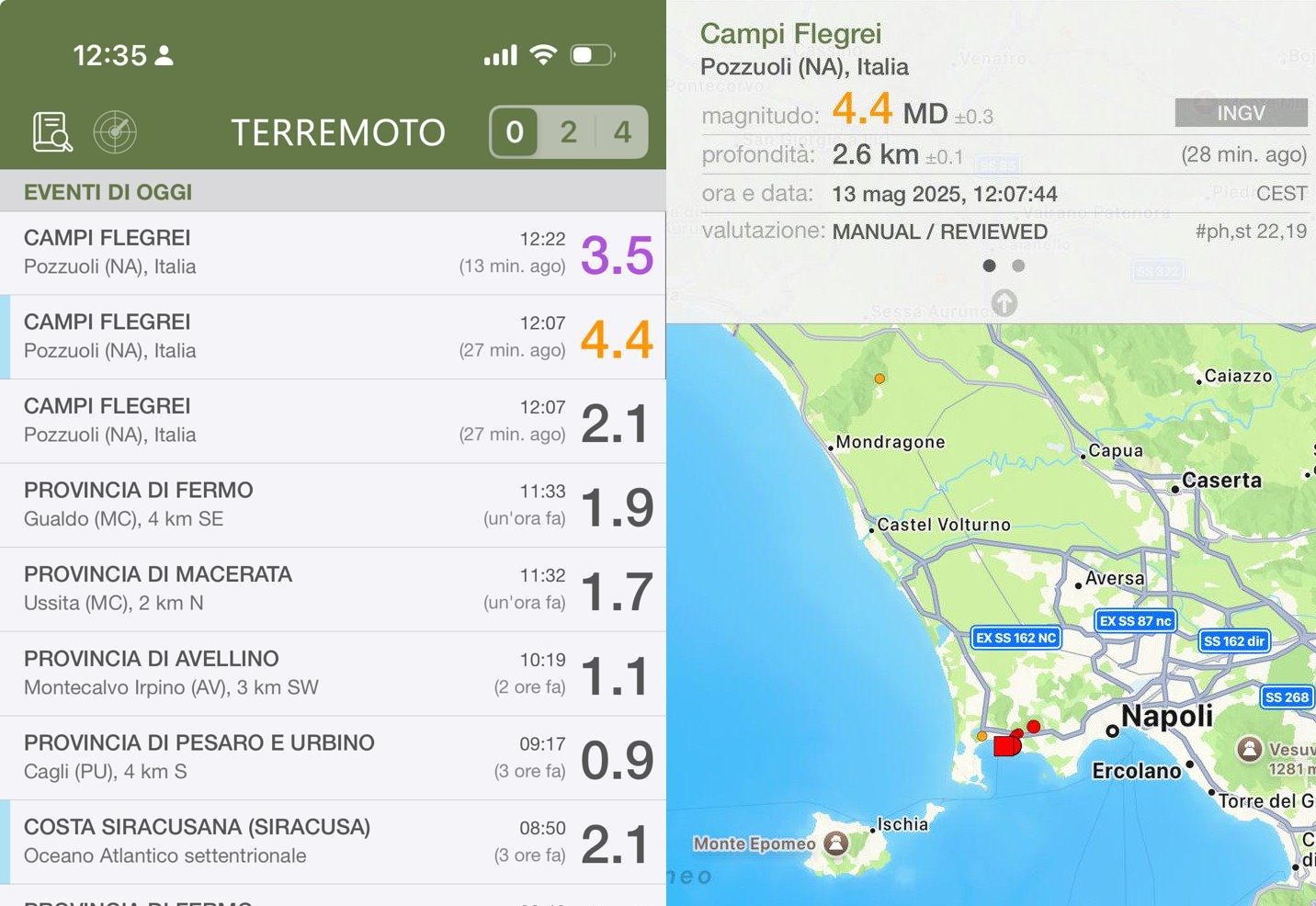Open the search list document icon
Viewport: 1316px width, 906px height.
tap(52, 132)
